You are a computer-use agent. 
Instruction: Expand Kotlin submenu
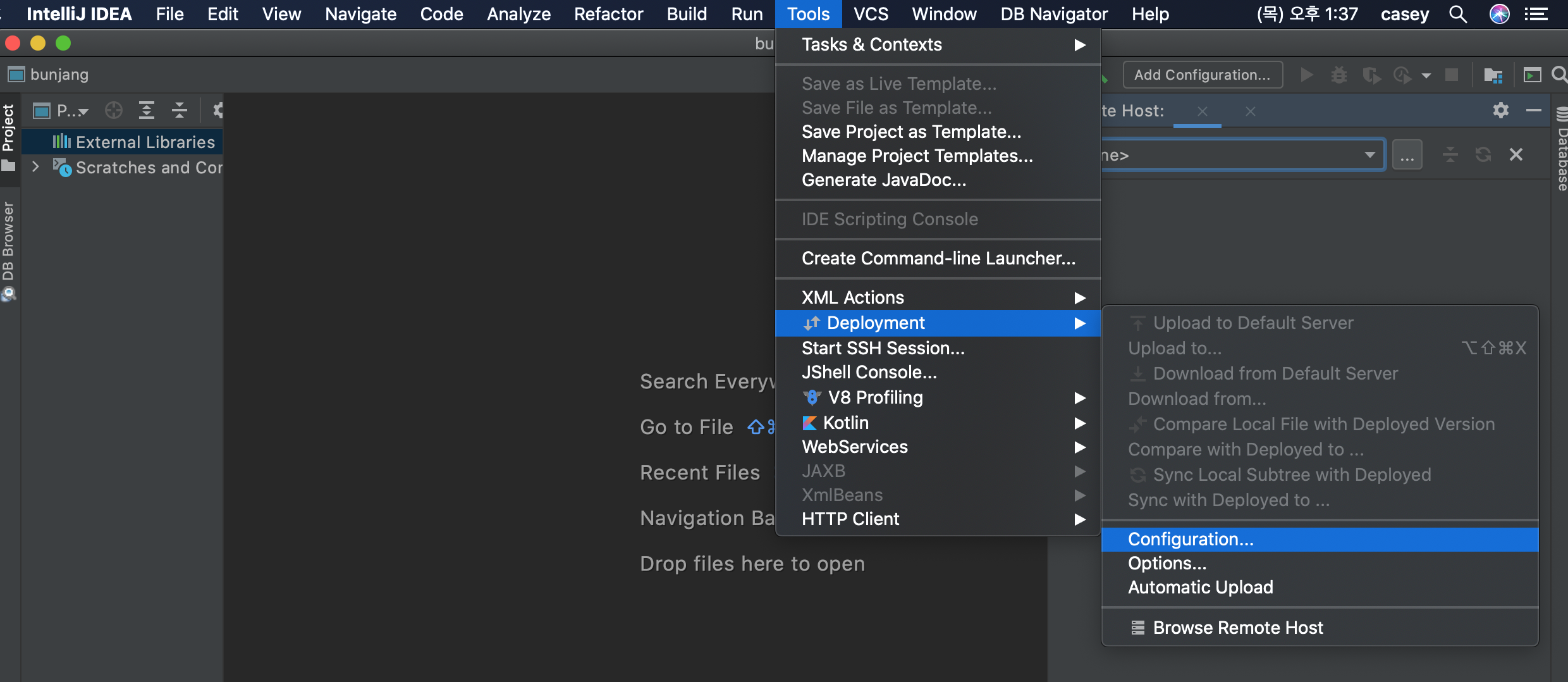click(x=938, y=423)
